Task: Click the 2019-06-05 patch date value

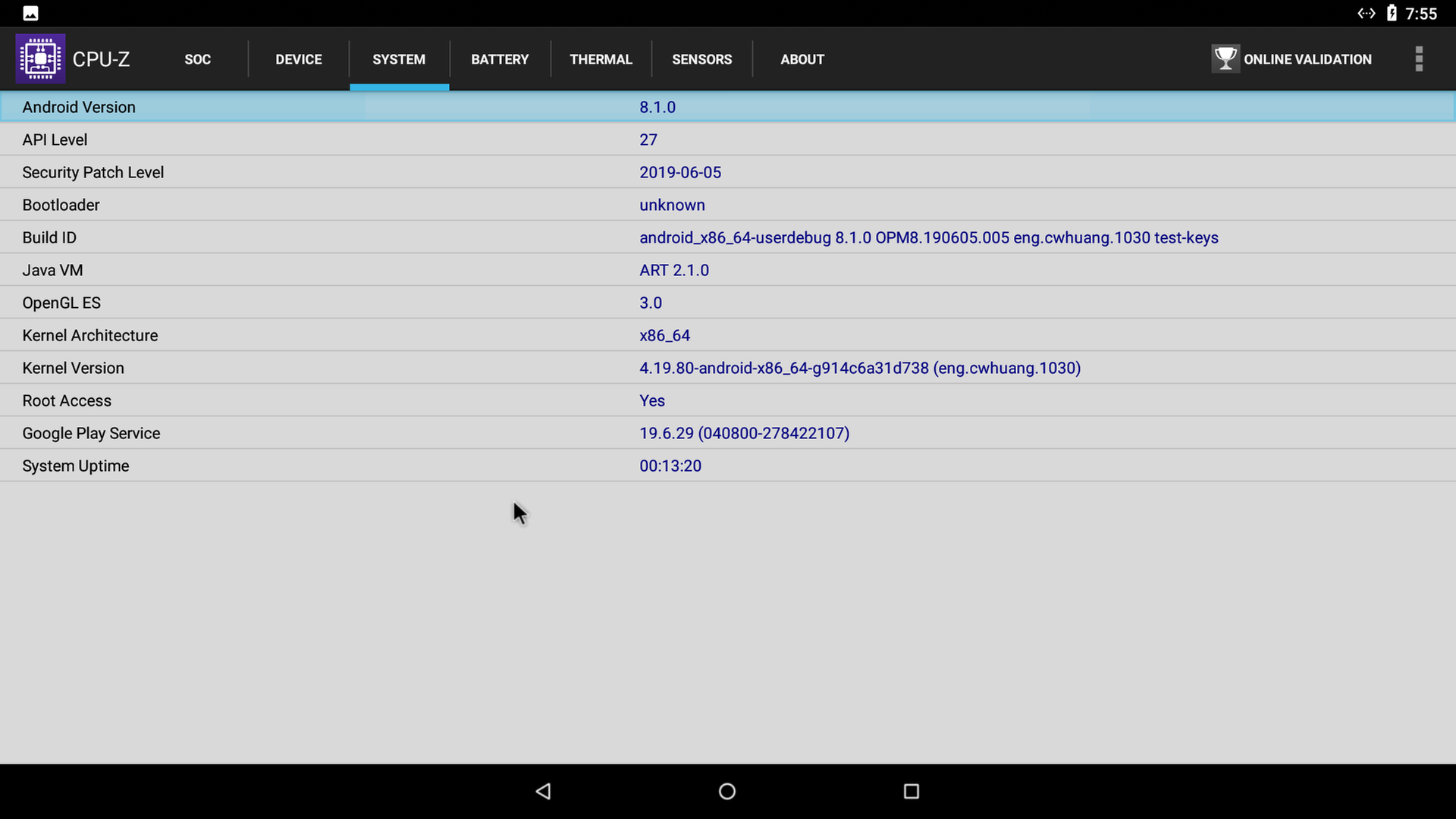Action: (680, 172)
